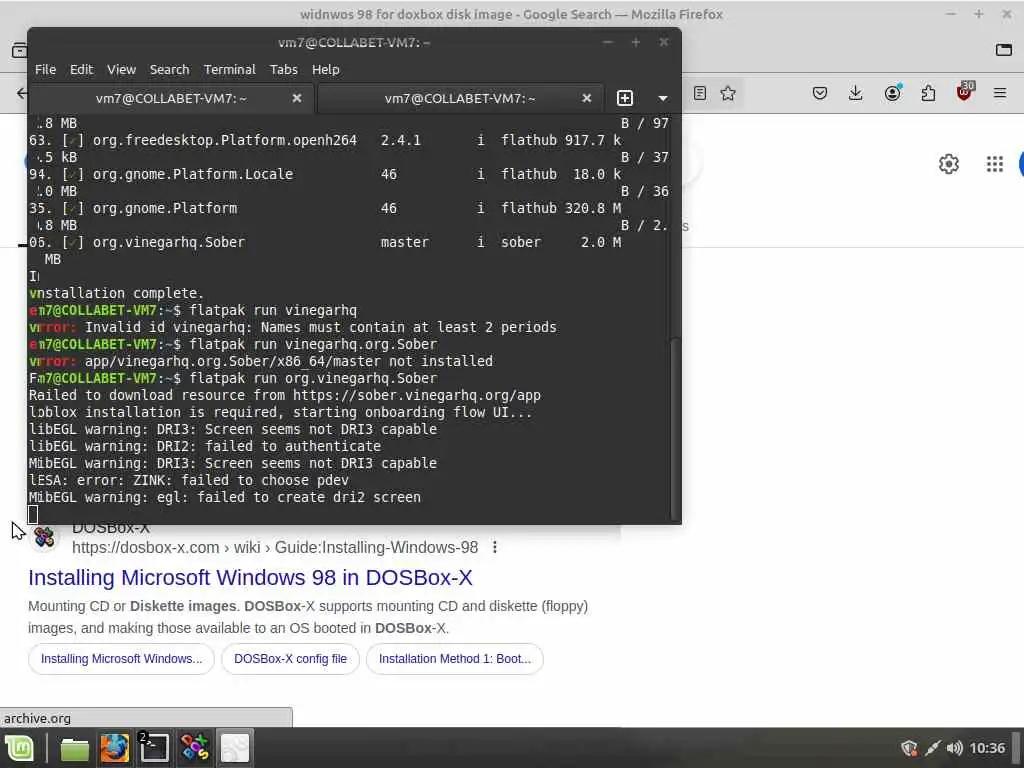Click the 'flatpak run org.vinegarhq.Sober' command line
This screenshot has width=1024, height=768.
[x=313, y=378]
